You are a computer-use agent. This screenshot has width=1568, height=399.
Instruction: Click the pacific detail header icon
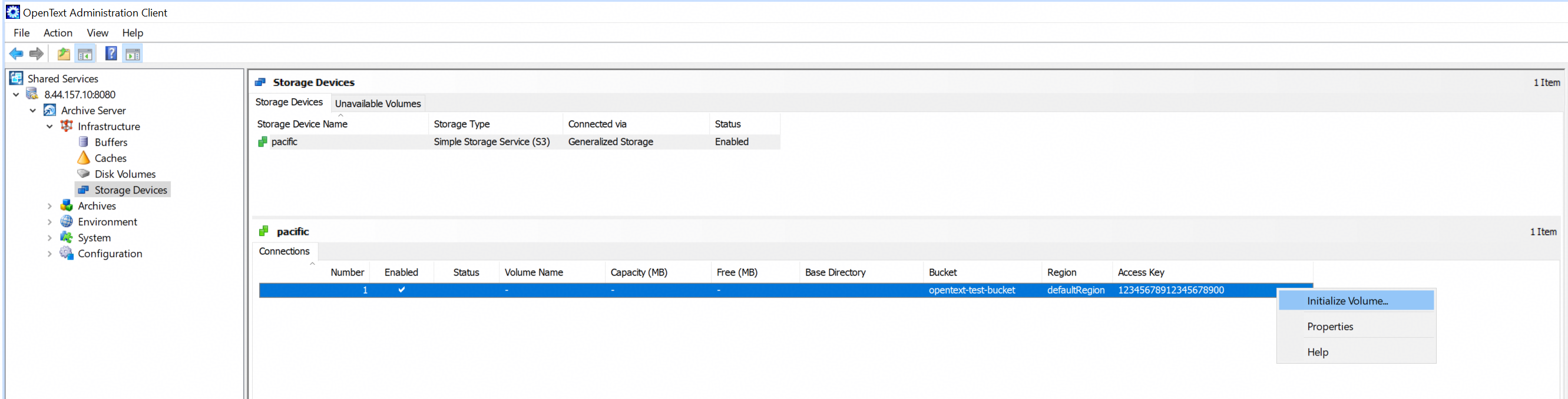tap(263, 231)
